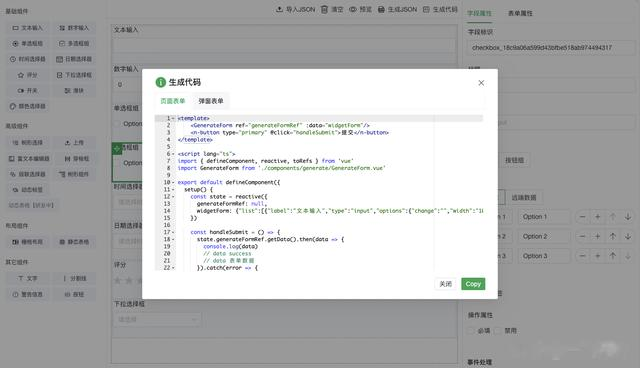The width and height of the screenshot is (640, 368).
Task: Move Option 1 down with arrow icon
Action: (x=628, y=217)
